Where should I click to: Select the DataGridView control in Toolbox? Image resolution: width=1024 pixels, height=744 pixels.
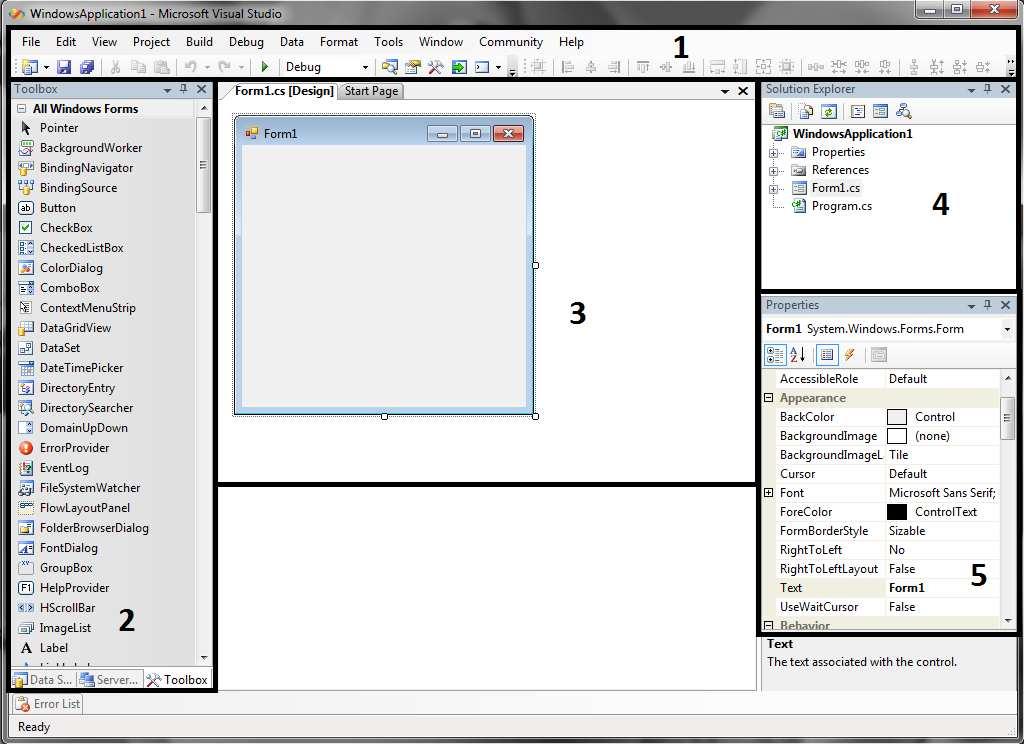coord(75,328)
